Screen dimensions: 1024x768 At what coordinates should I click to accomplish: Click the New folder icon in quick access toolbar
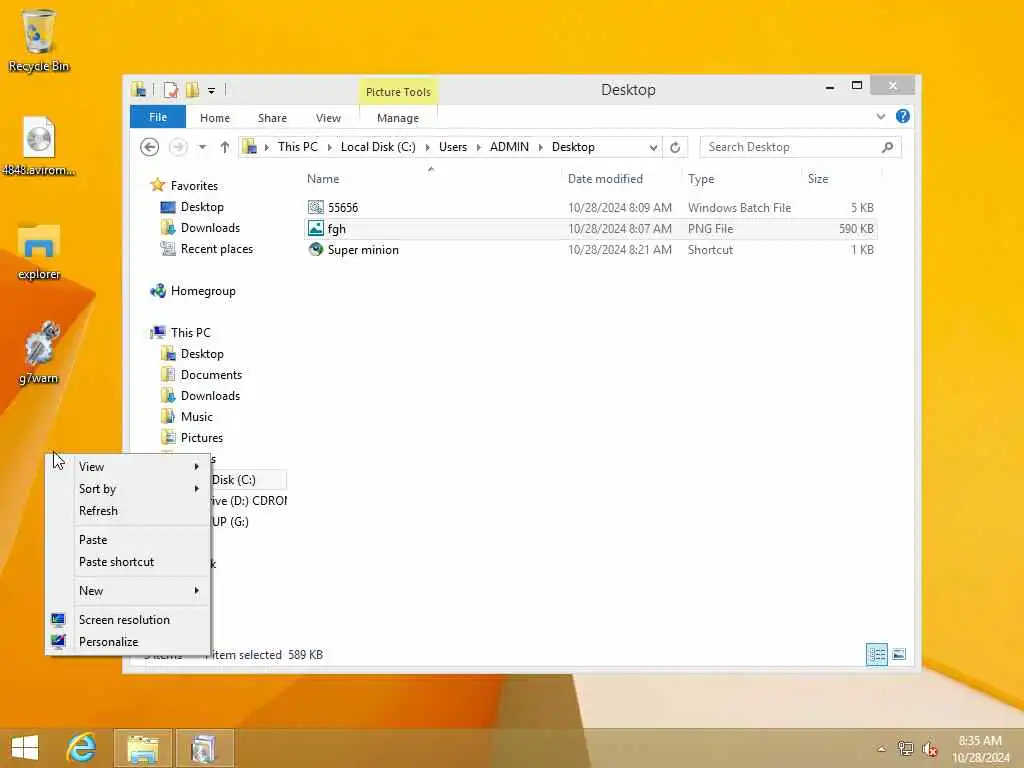pos(192,90)
